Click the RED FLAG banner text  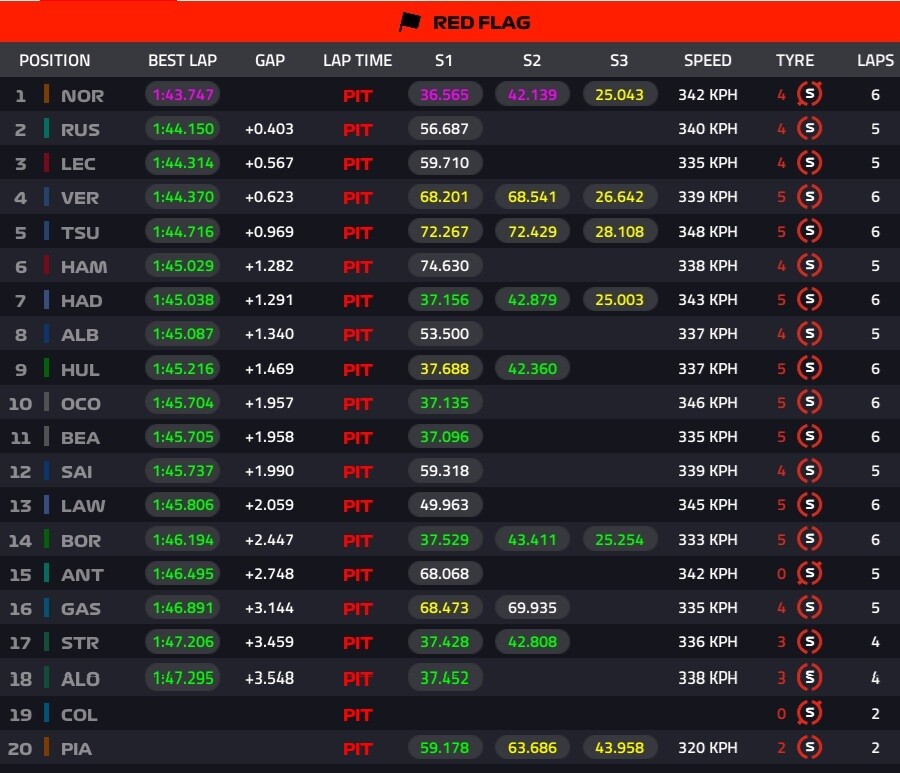(x=482, y=22)
